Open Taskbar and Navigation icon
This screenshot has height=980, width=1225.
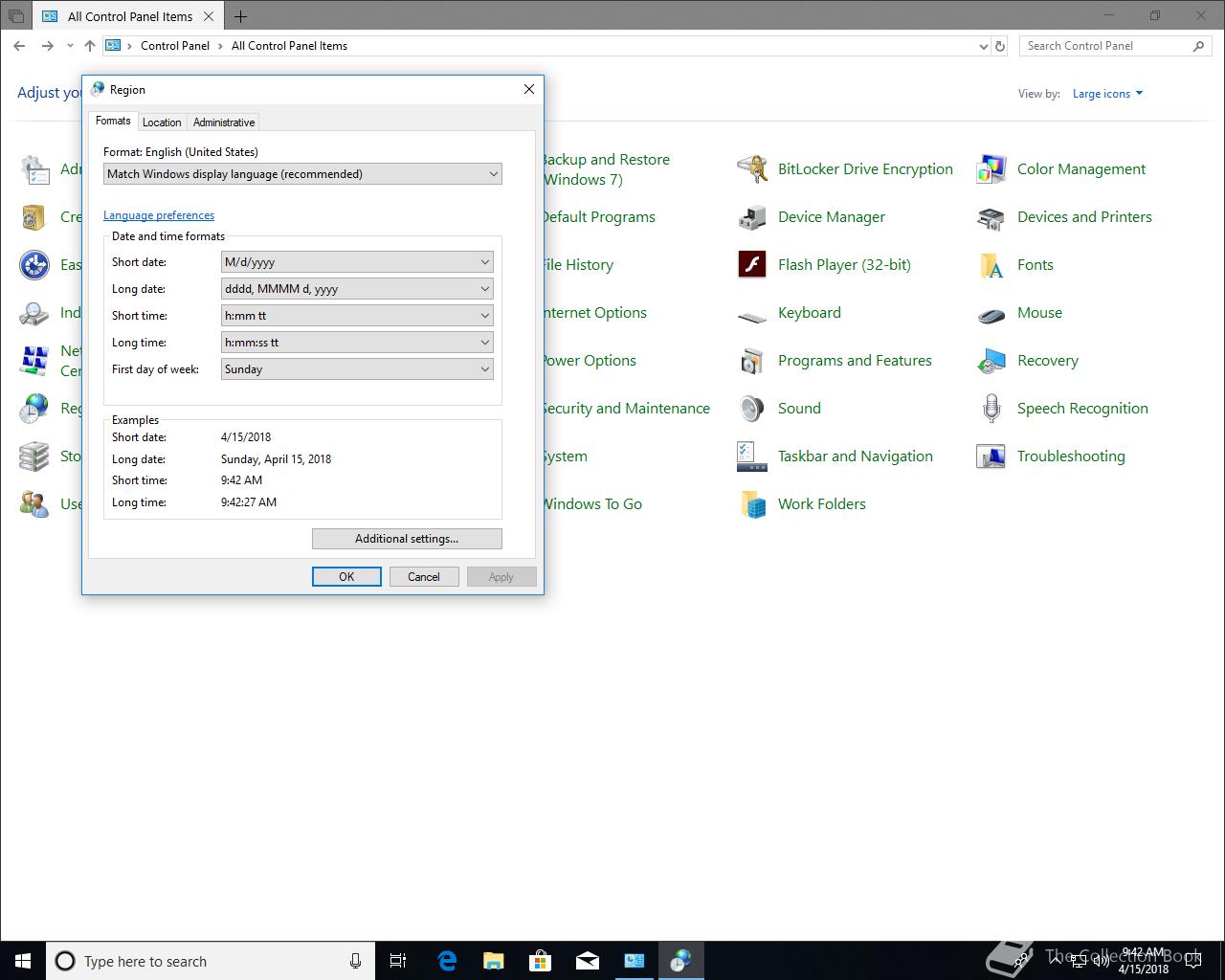[752, 457]
